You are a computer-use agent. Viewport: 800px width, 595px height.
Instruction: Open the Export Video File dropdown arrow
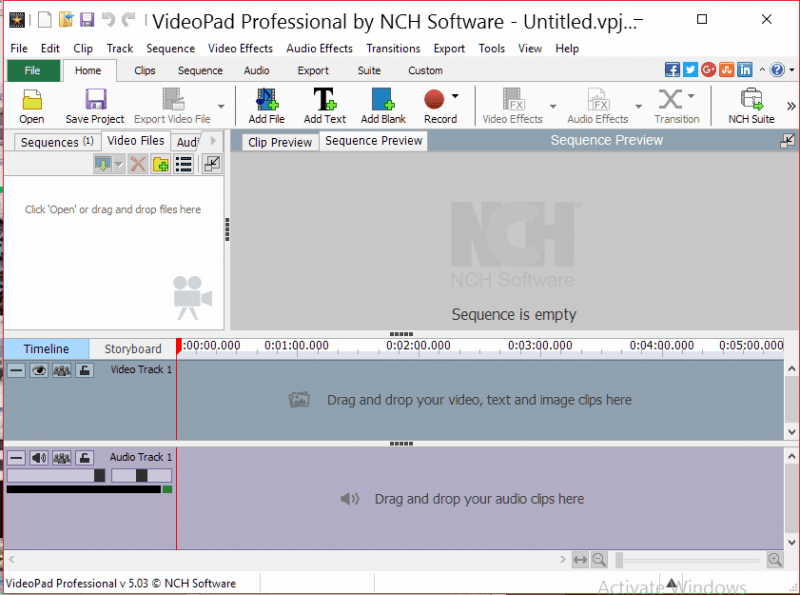[221, 106]
